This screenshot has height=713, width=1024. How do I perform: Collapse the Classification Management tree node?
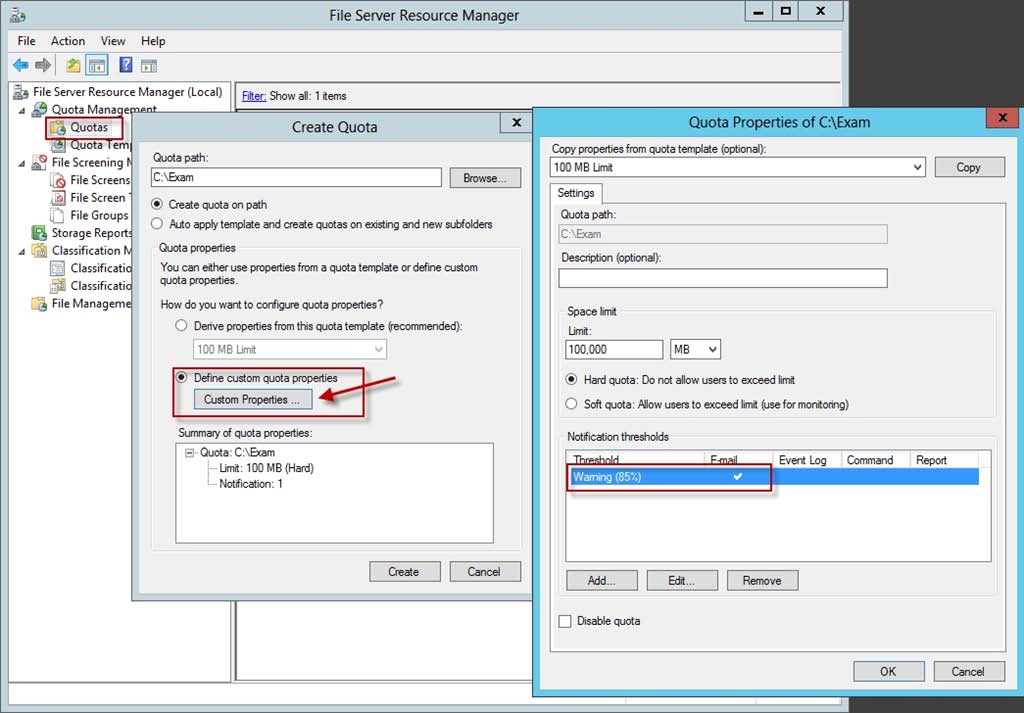(22, 251)
